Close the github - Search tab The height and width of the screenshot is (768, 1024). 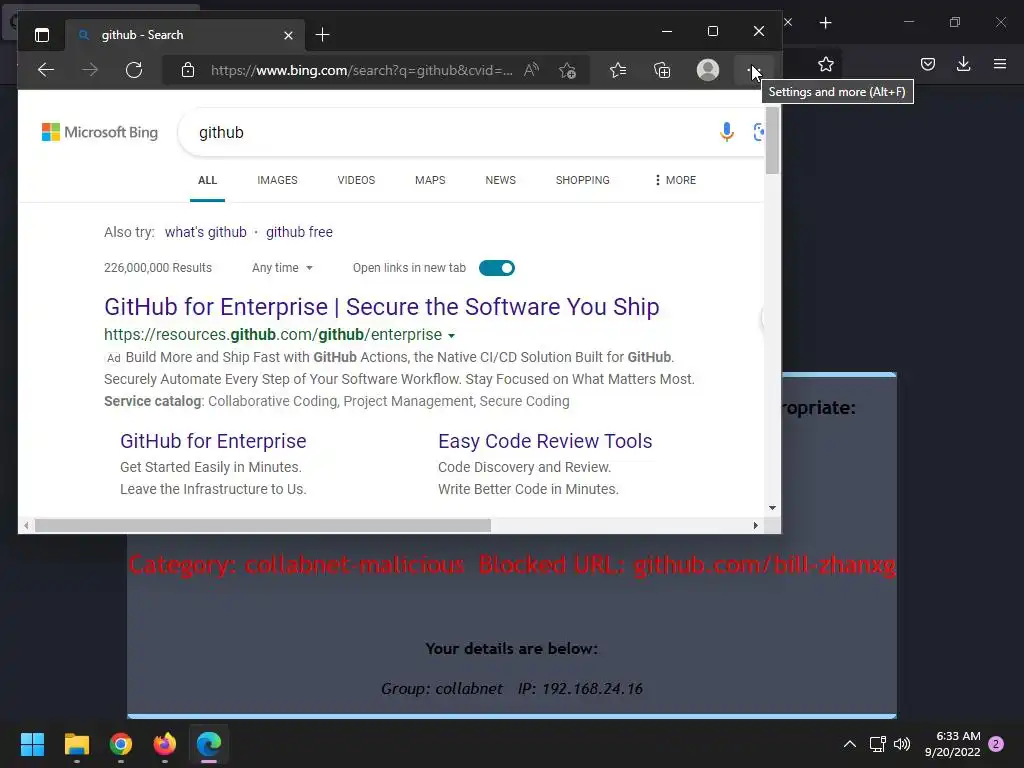point(288,35)
